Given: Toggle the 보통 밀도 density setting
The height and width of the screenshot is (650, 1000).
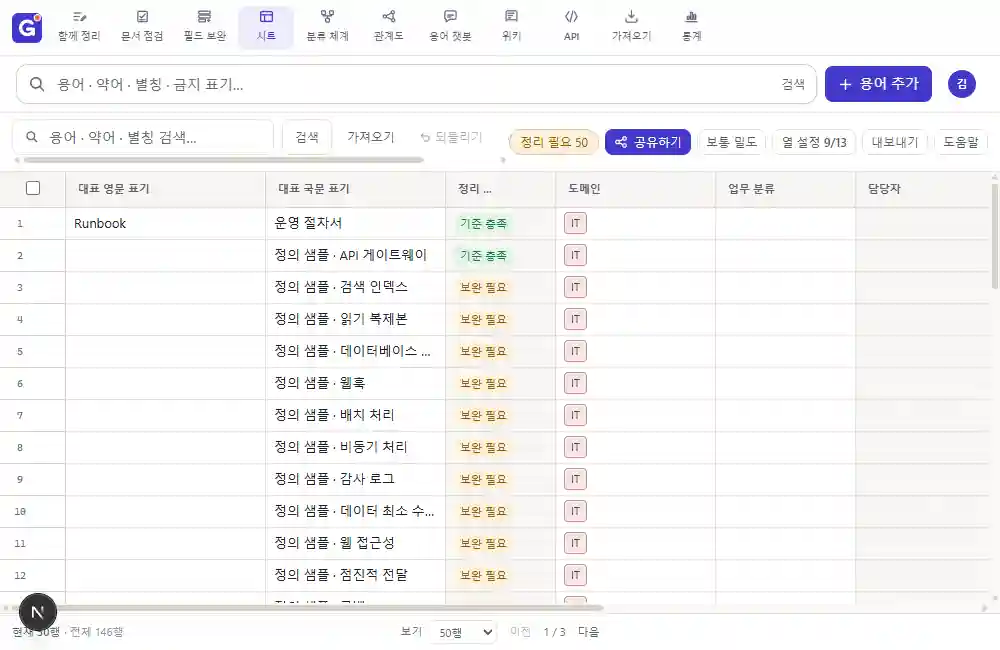Looking at the screenshot, I should pyautogui.click(x=732, y=142).
